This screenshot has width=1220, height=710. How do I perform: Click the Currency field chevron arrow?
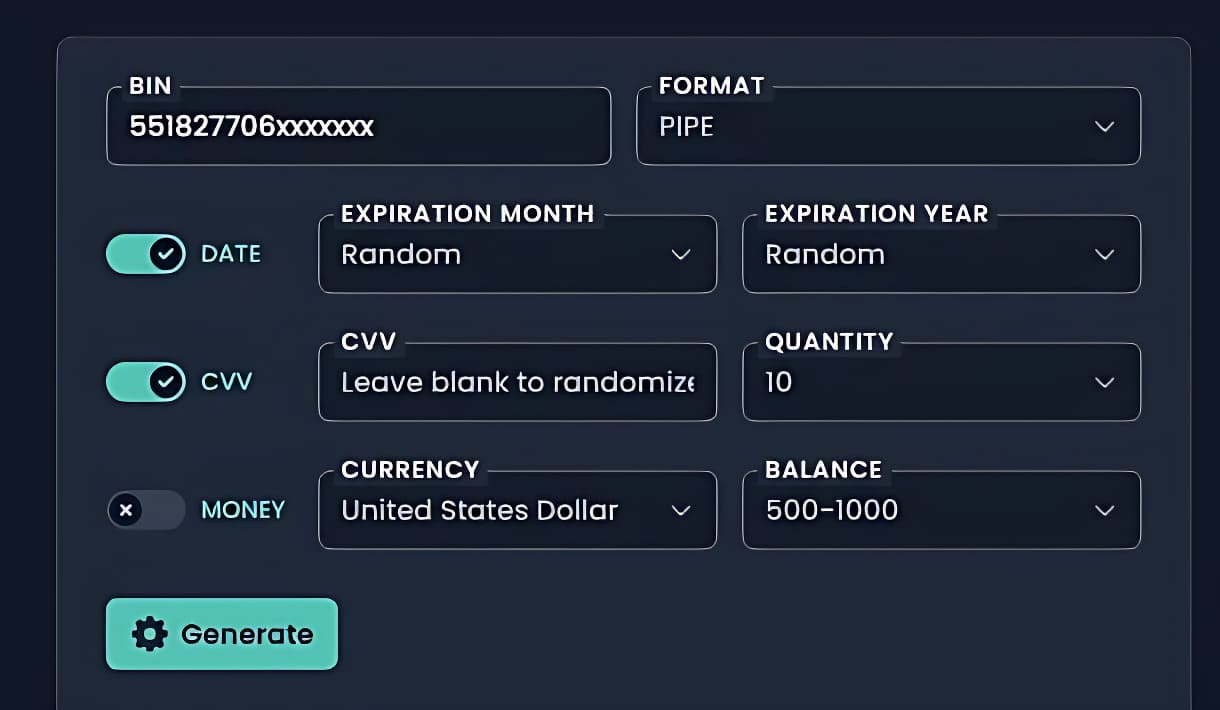(681, 511)
